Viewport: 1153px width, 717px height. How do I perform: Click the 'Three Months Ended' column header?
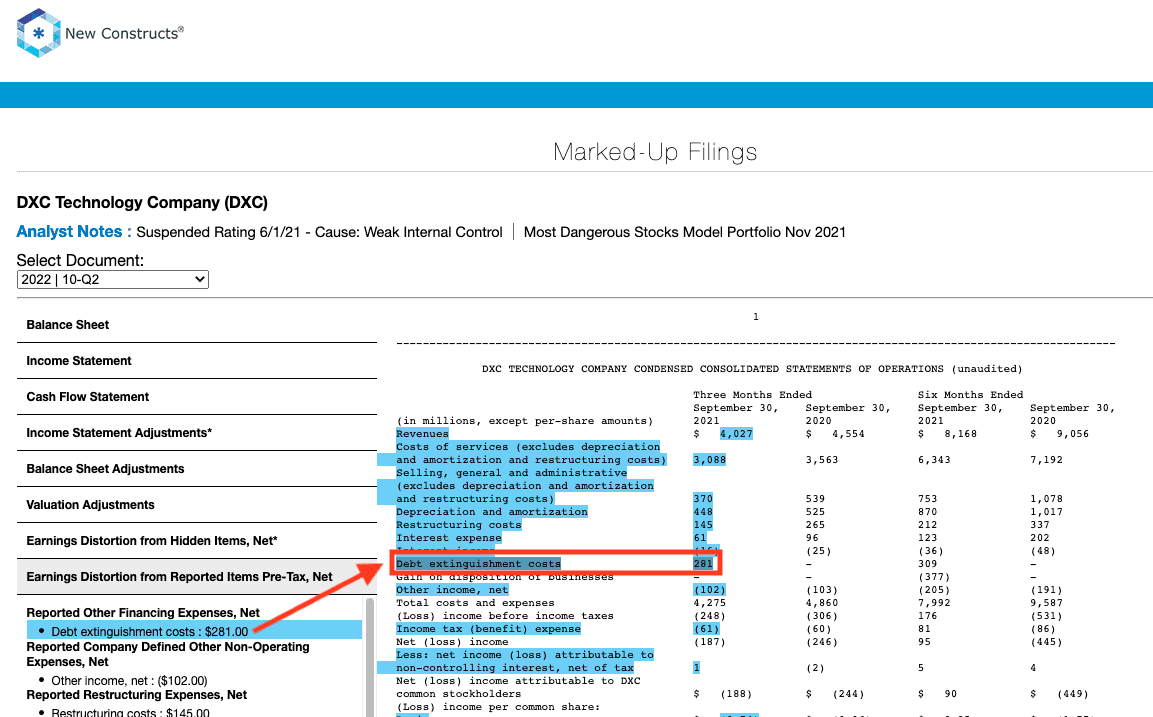752,395
